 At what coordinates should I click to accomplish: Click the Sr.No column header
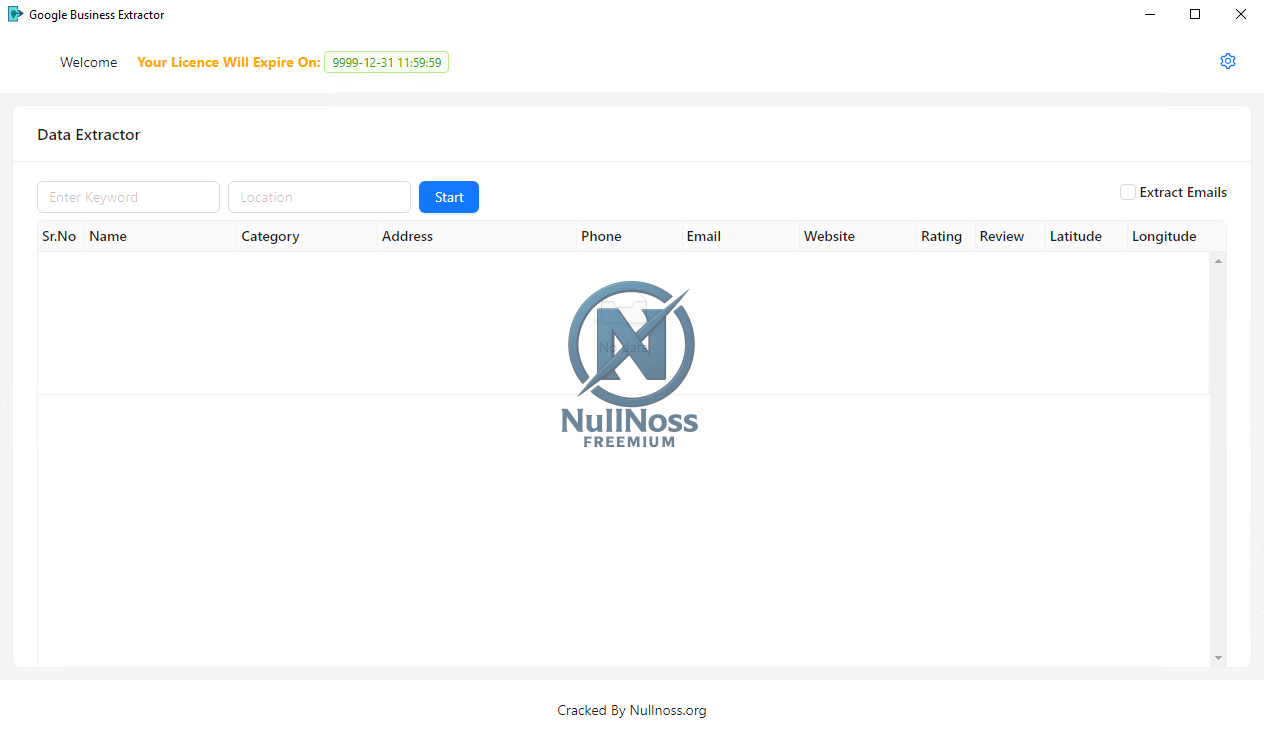pos(59,236)
